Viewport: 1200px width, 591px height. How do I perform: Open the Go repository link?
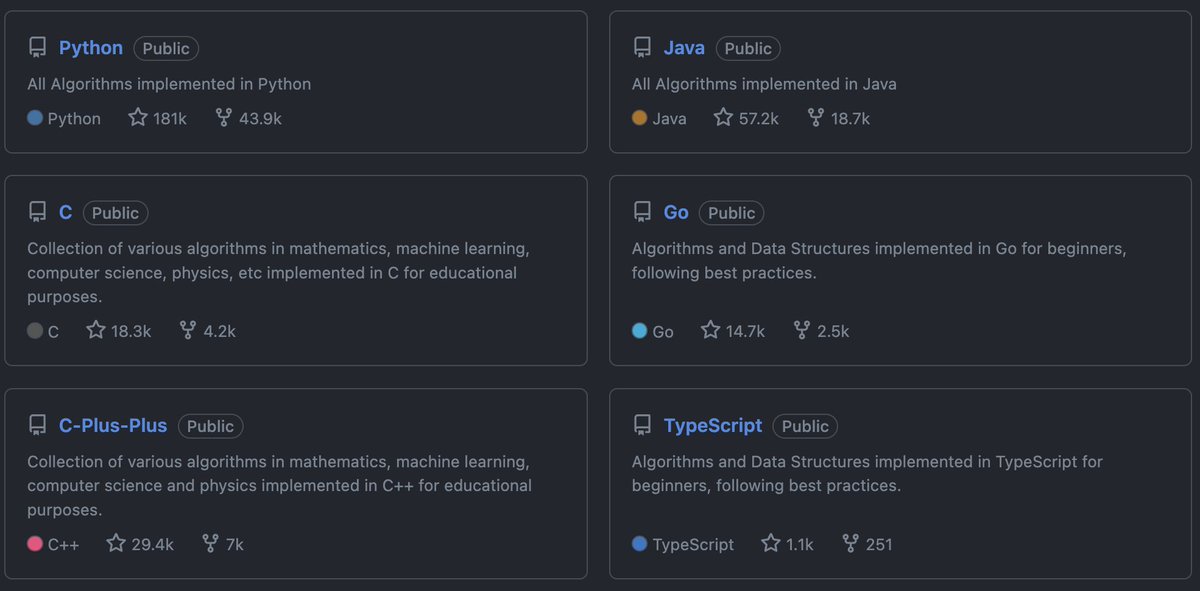676,212
